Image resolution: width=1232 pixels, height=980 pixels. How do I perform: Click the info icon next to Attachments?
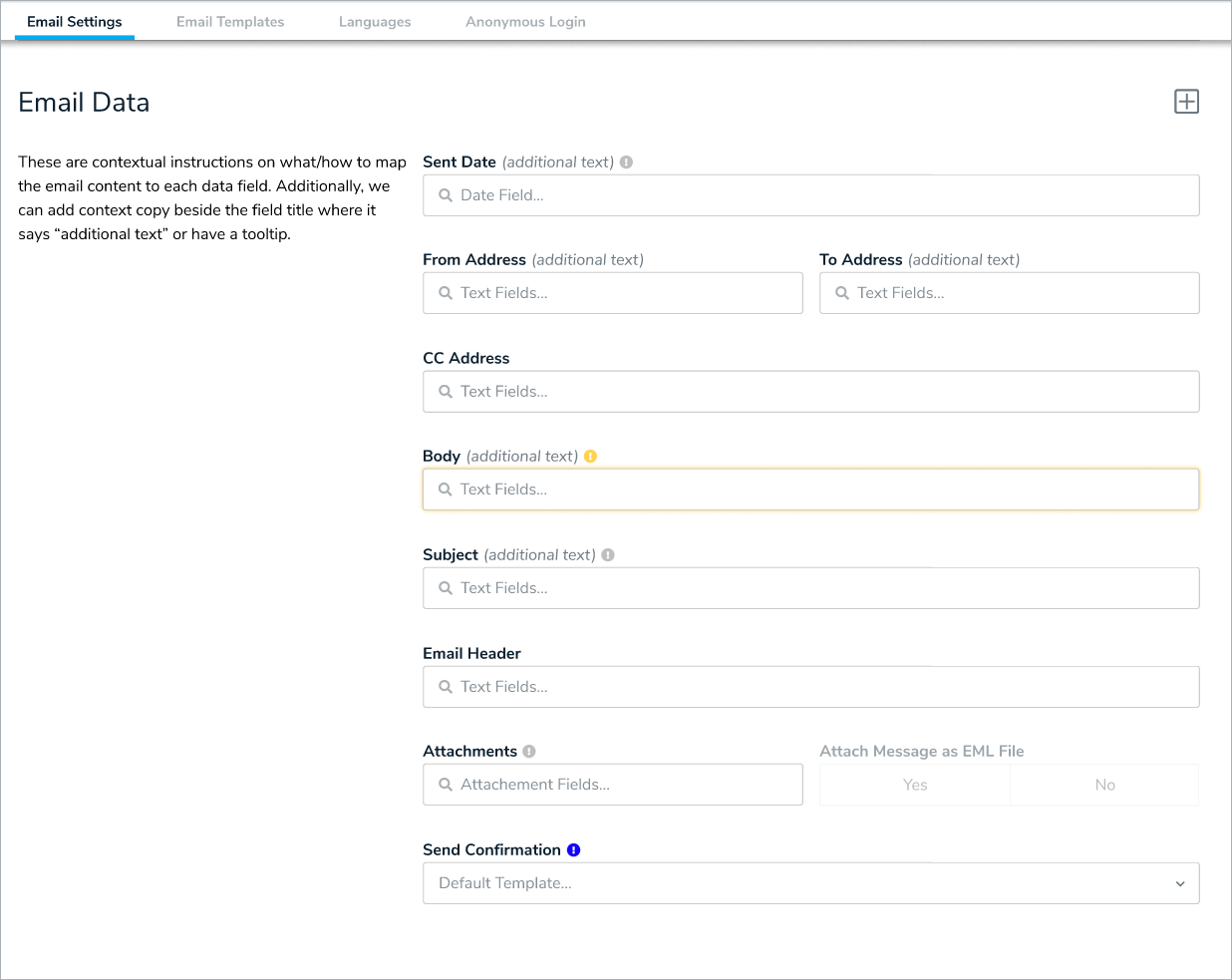(529, 751)
